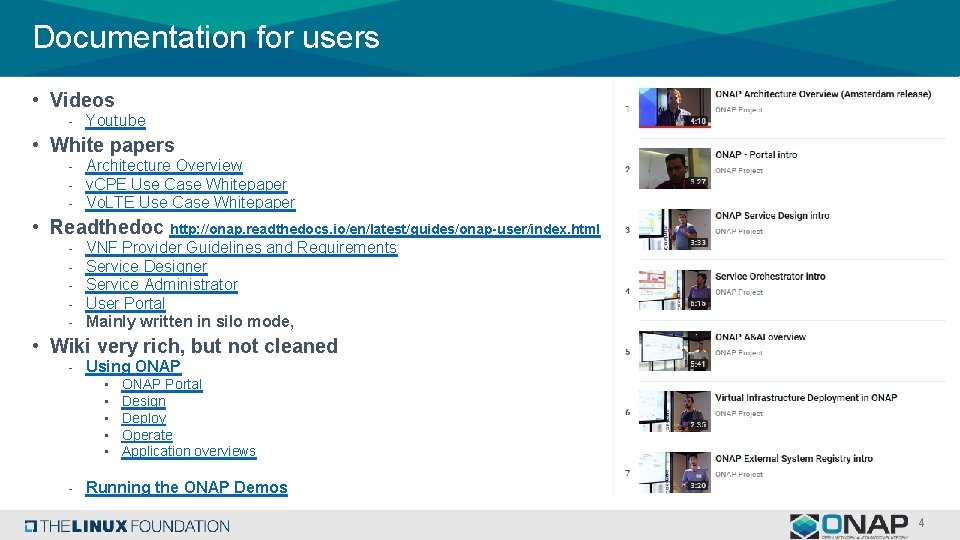Click Virtual Infrastructure Deployment video thumbnail

click(x=675, y=411)
